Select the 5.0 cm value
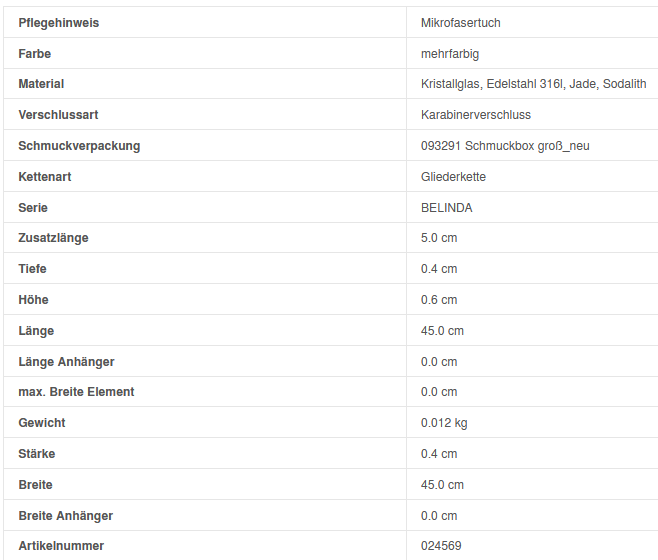658x560 pixels. click(x=439, y=238)
